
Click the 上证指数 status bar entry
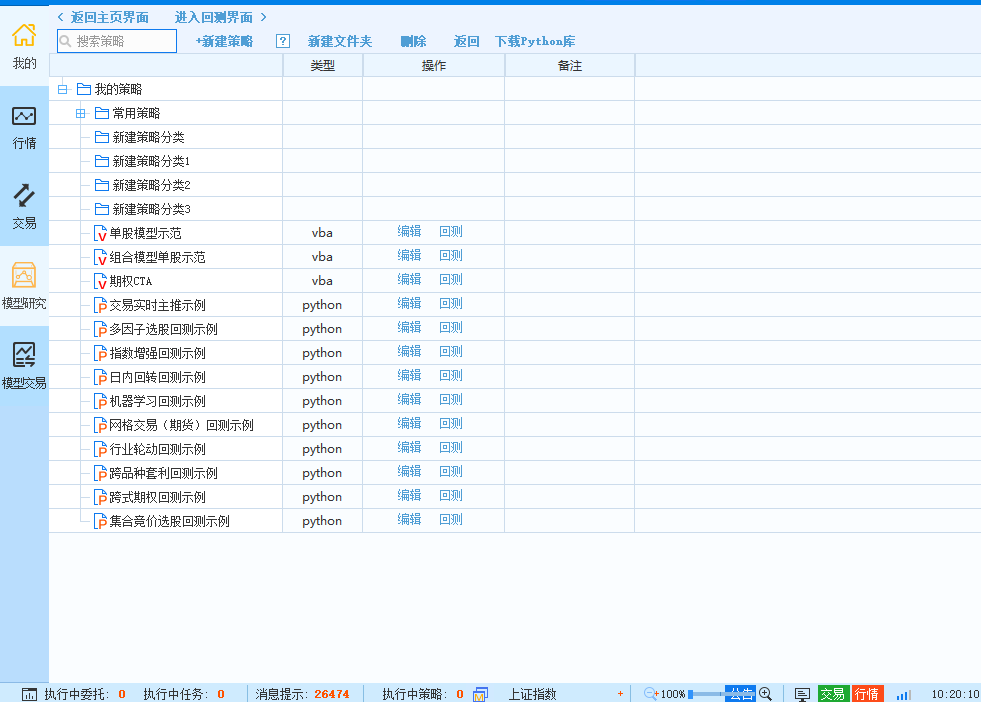coord(532,694)
